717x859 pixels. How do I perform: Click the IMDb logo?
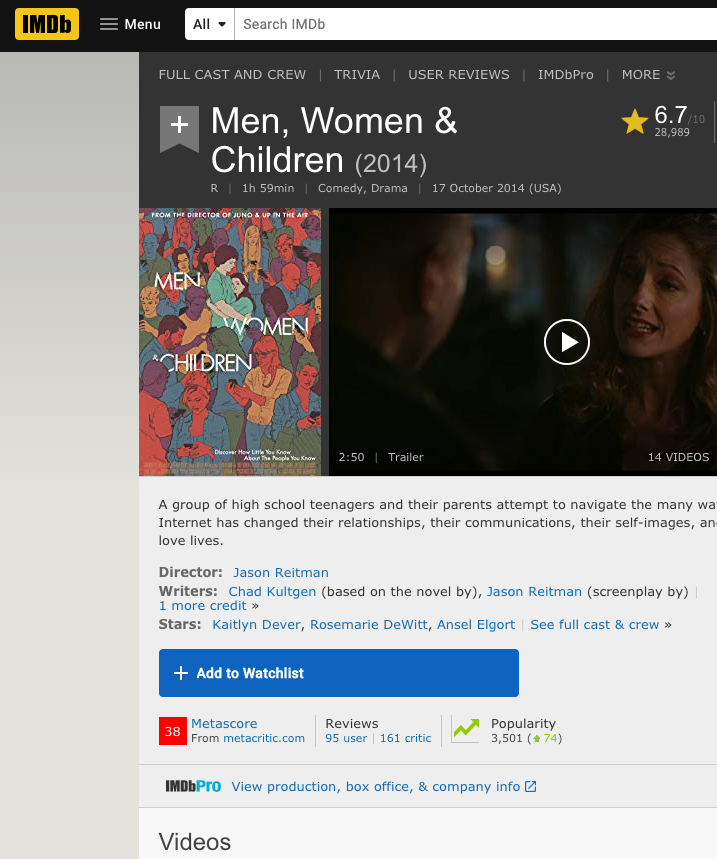(x=47, y=24)
